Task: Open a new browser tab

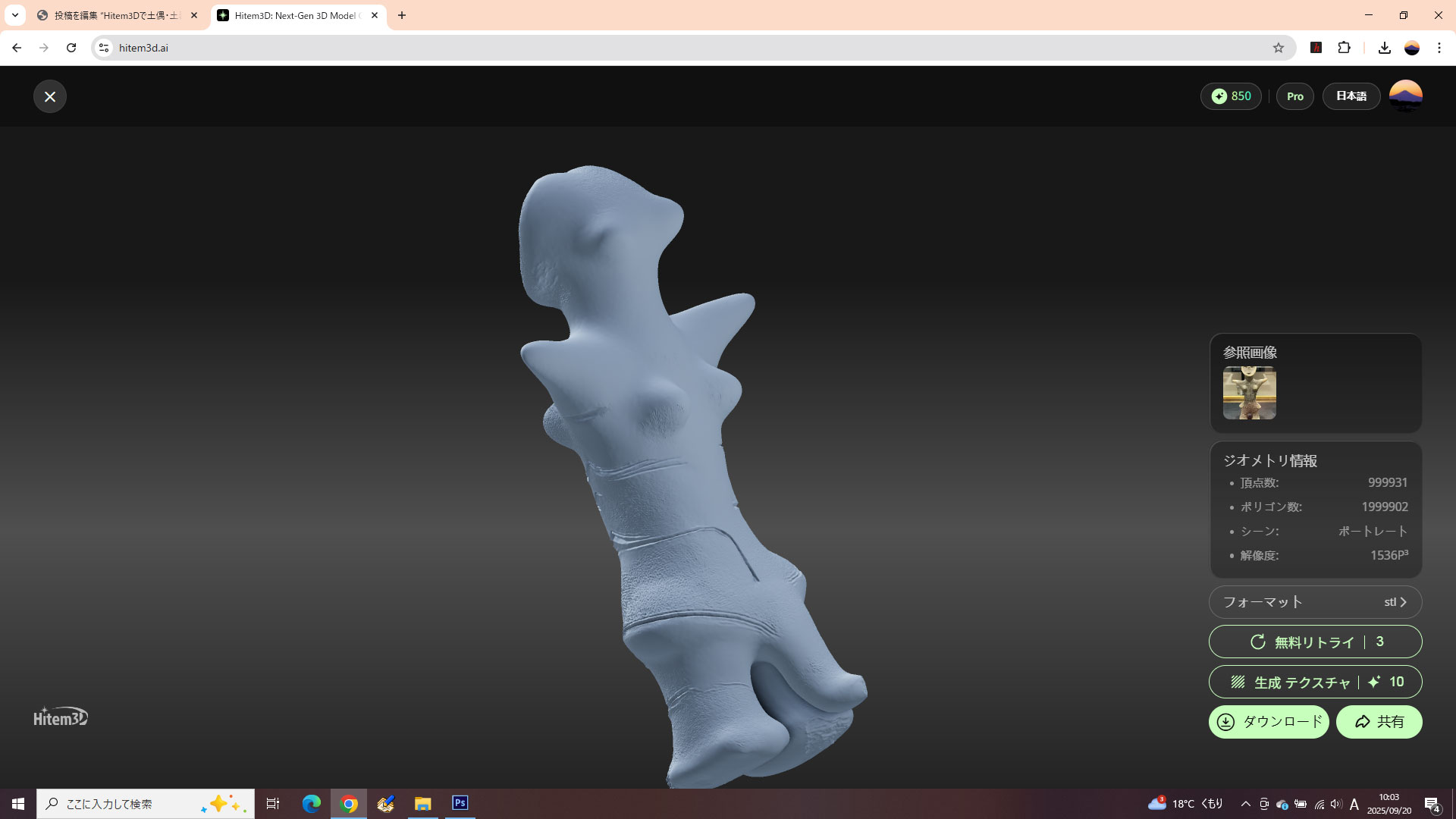Action: (402, 15)
